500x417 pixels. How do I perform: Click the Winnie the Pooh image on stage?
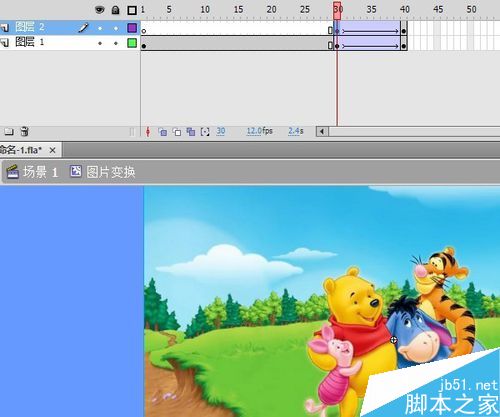point(322,301)
